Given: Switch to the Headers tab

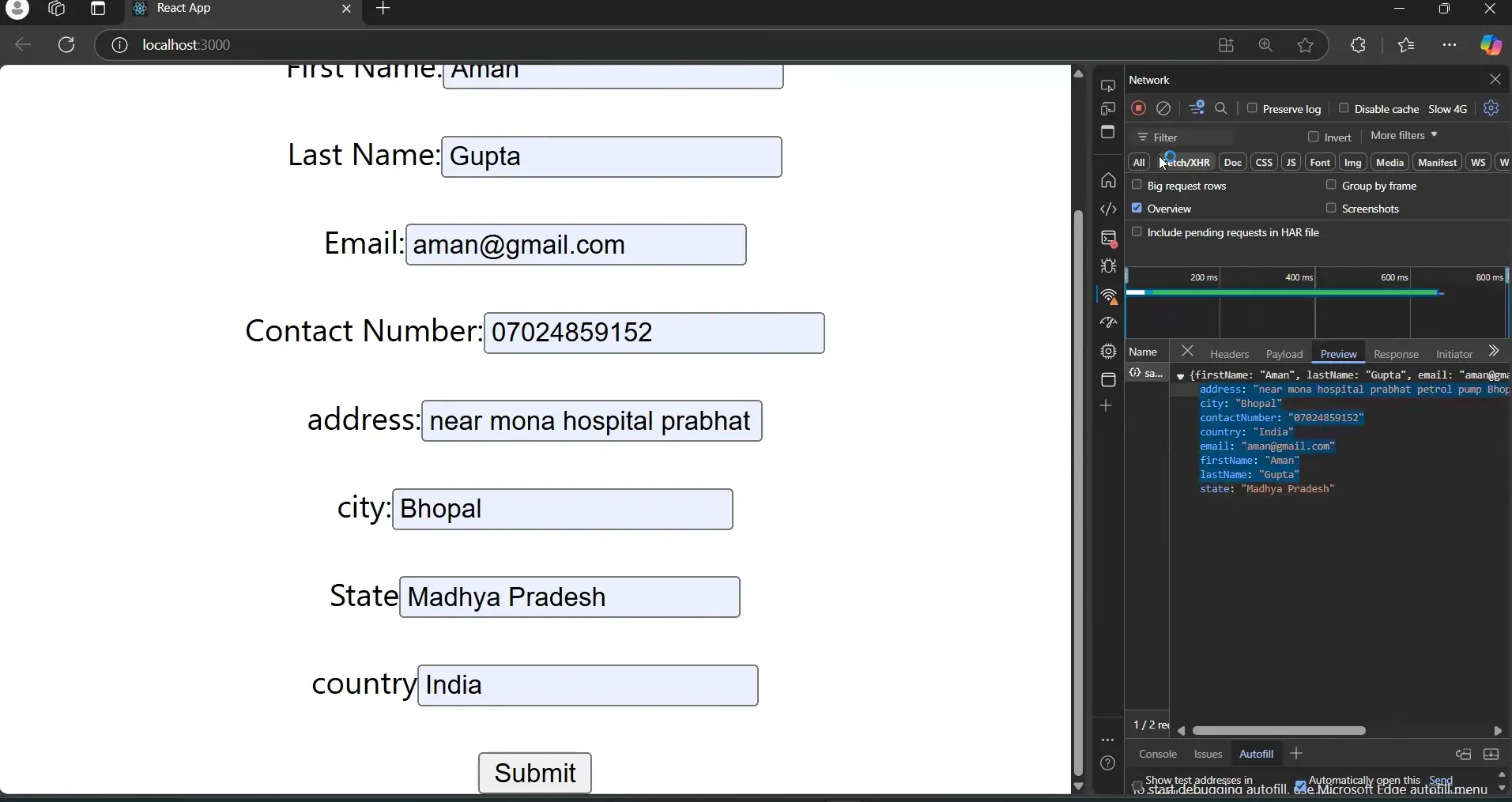Looking at the screenshot, I should [1229, 354].
